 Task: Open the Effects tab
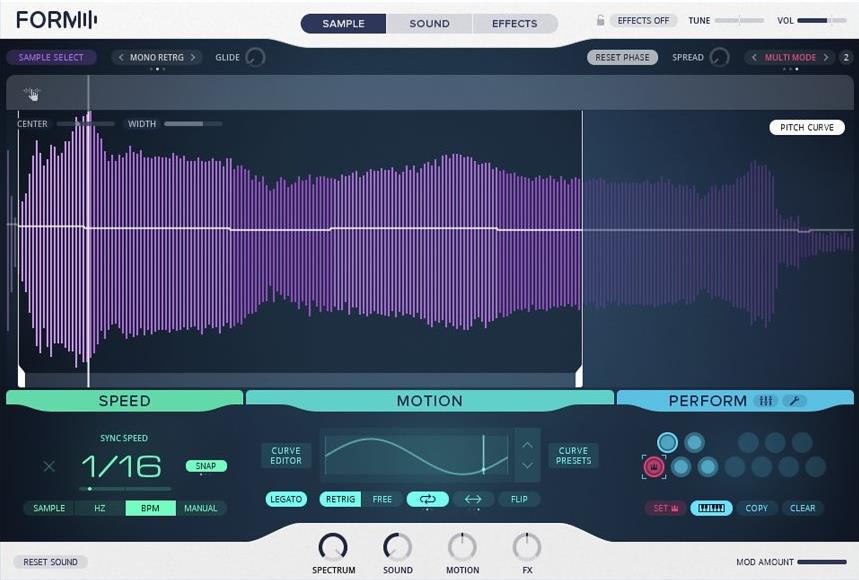click(x=514, y=23)
